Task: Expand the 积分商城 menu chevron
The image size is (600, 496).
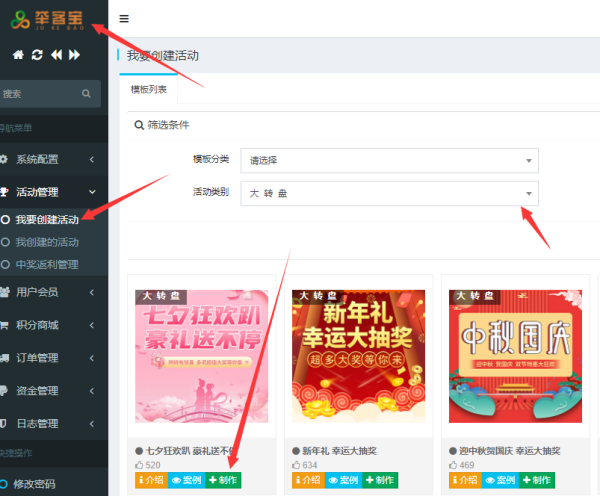Action: tap(92, 325)
